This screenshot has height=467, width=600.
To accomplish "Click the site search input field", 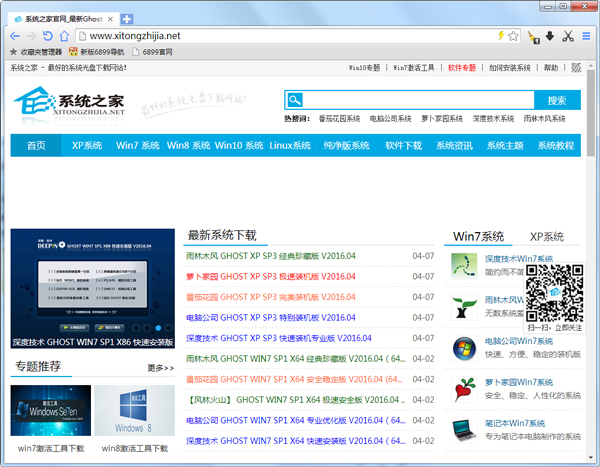I will (x=418, y=100).
